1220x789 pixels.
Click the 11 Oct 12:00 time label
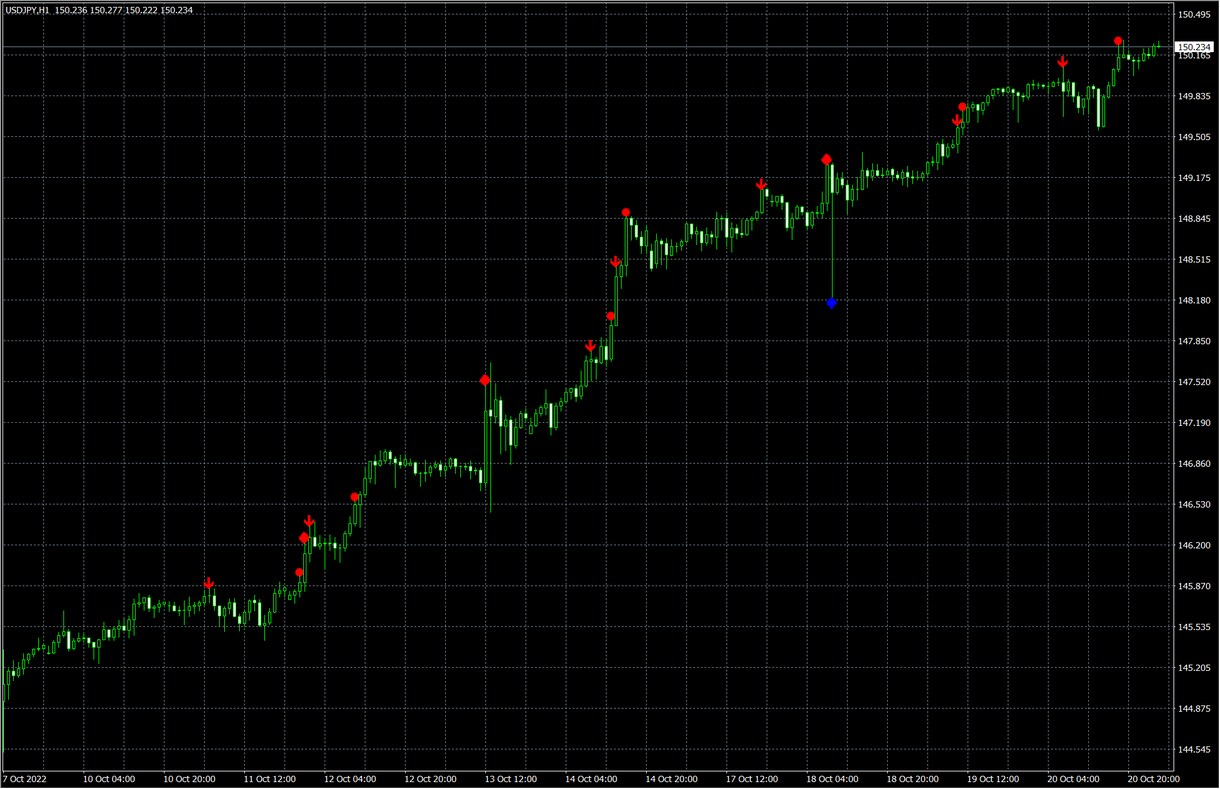[270, 779]
